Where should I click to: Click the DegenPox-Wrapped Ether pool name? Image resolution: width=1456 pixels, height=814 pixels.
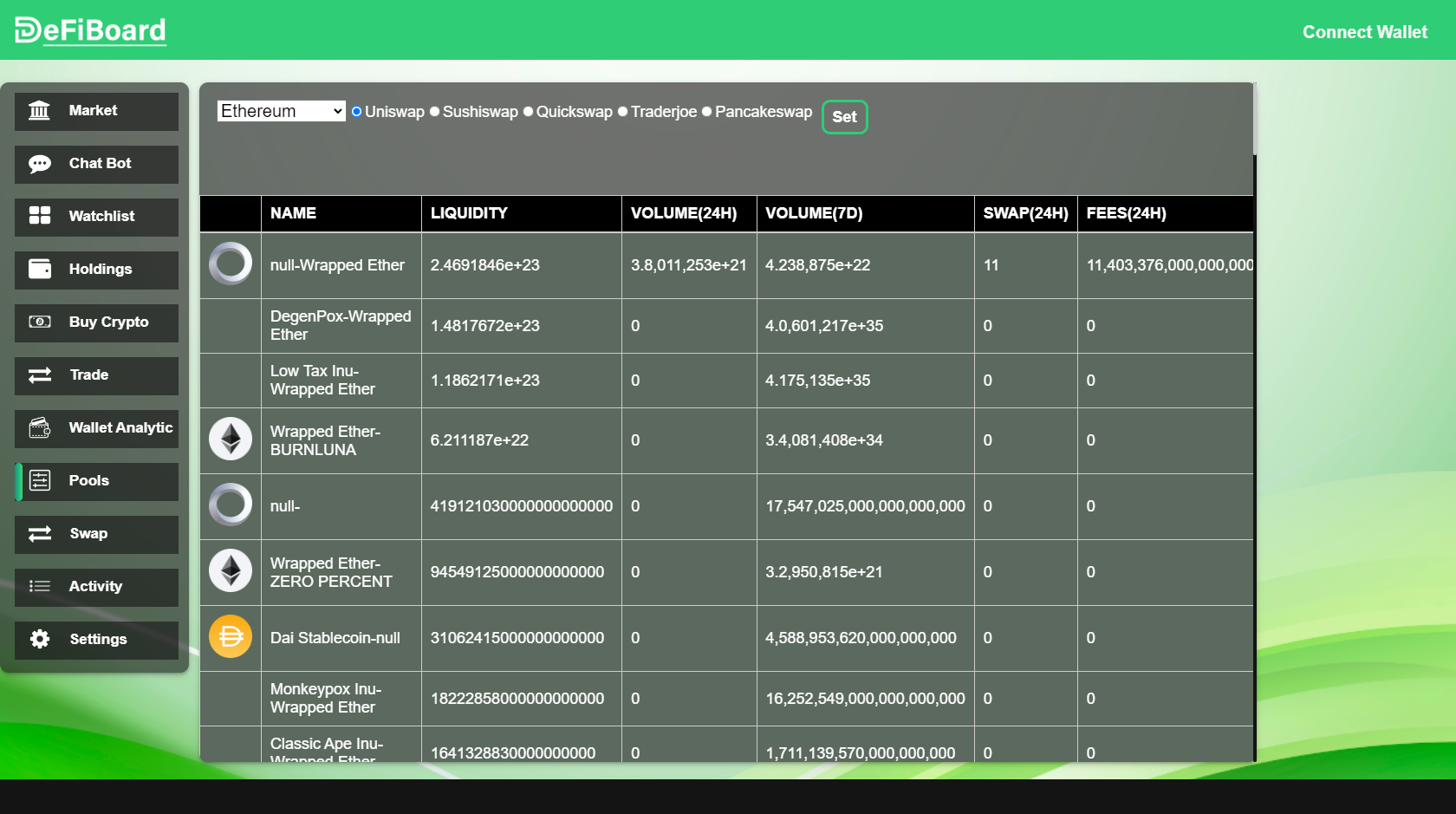pos(341,325)
